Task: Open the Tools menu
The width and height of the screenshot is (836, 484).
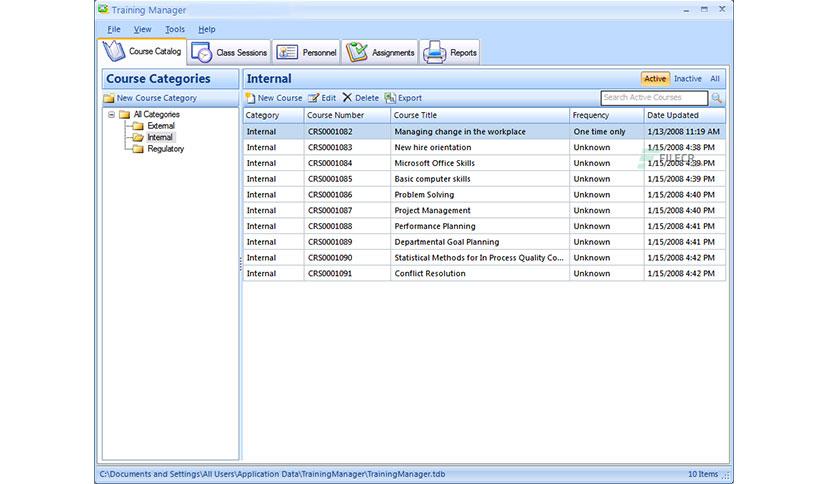Action: (175, 29)
